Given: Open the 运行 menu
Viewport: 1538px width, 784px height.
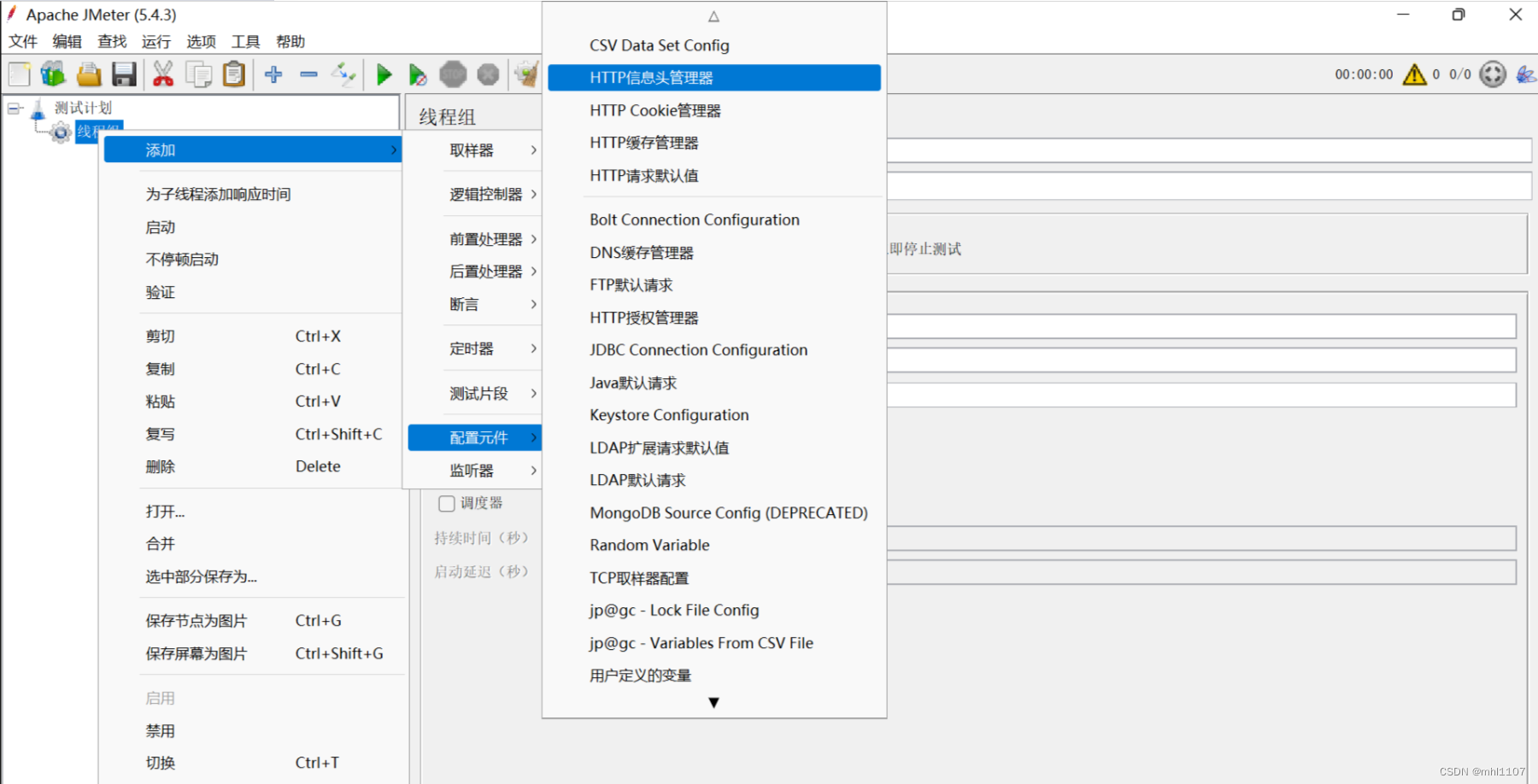Looking at the screenshot, I should coord(156,42).
